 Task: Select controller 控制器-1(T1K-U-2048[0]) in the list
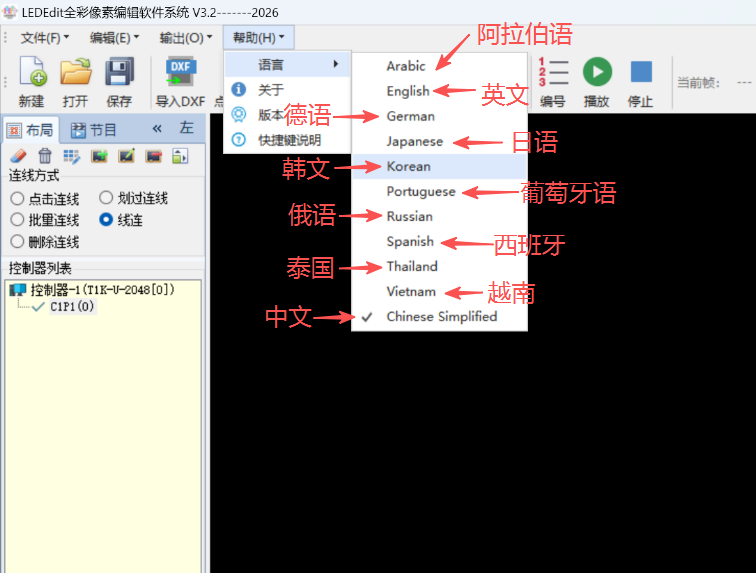coord(102,289)
